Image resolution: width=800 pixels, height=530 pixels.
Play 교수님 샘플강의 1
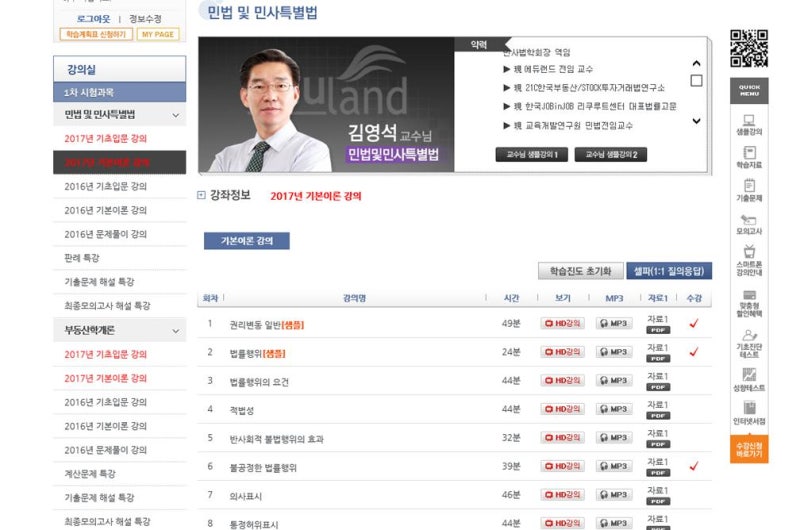coord(532,155)
